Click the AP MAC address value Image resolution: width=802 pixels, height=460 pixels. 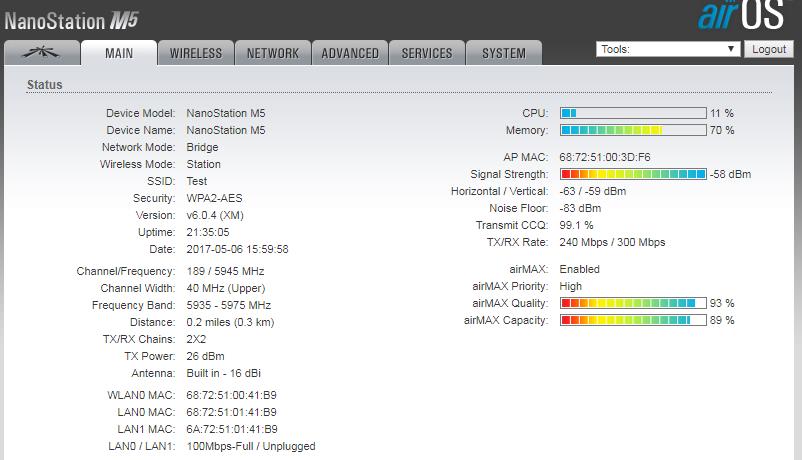pyautogui.click(x=604, y=157)
